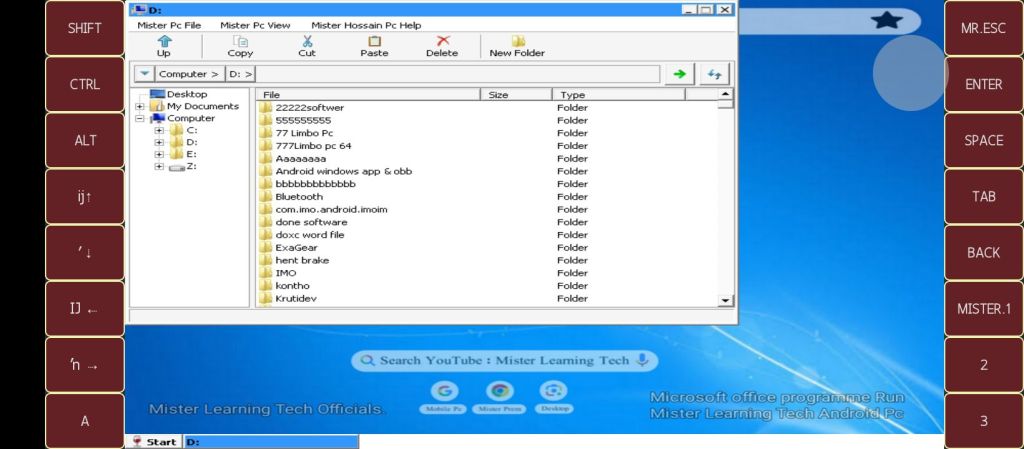
Task: Create a folder with New Folder icon
Action: (517, 42)
